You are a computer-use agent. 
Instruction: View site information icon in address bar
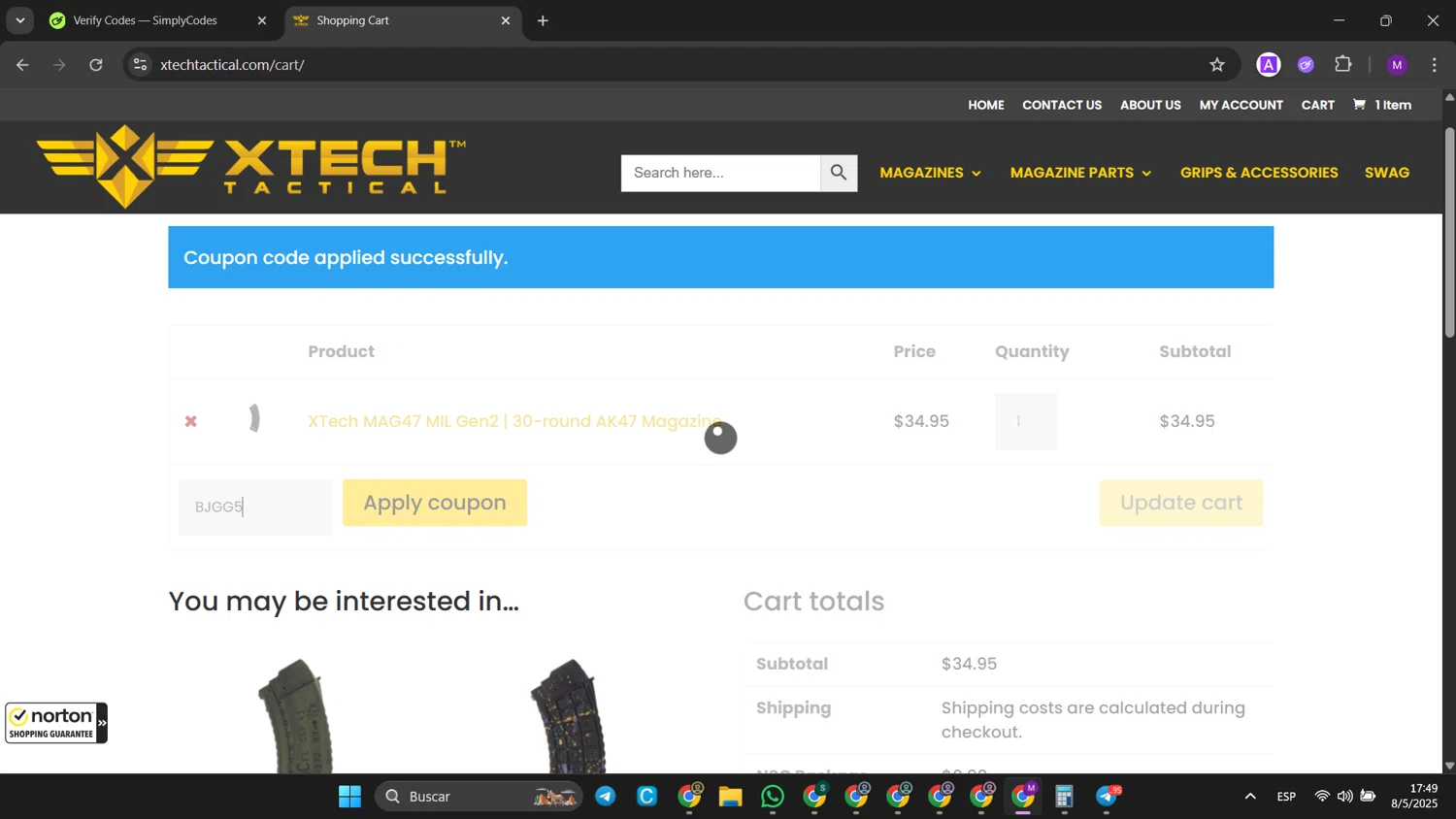141,65
